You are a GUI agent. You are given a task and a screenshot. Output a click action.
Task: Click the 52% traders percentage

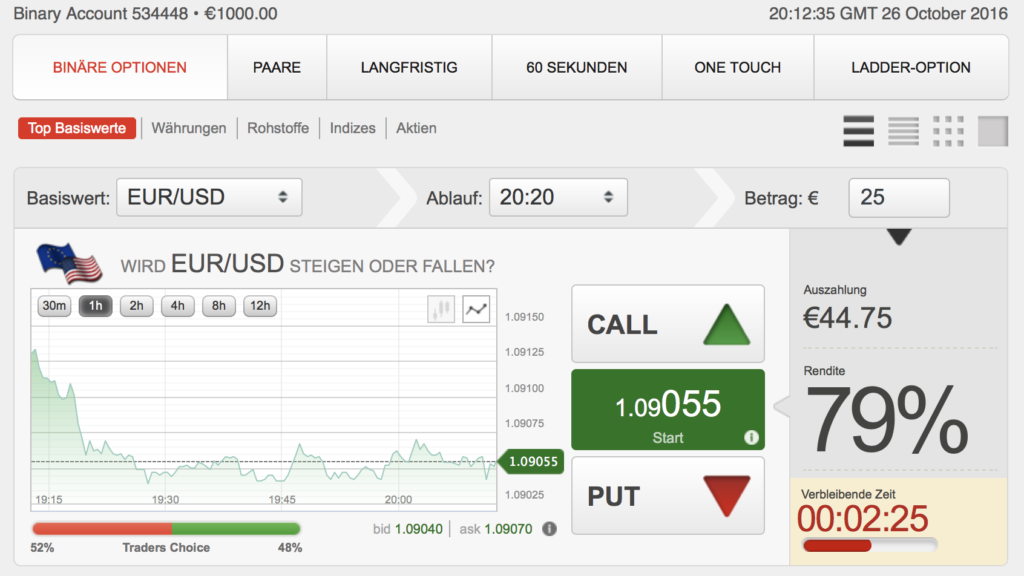click(x=42, y=548)
